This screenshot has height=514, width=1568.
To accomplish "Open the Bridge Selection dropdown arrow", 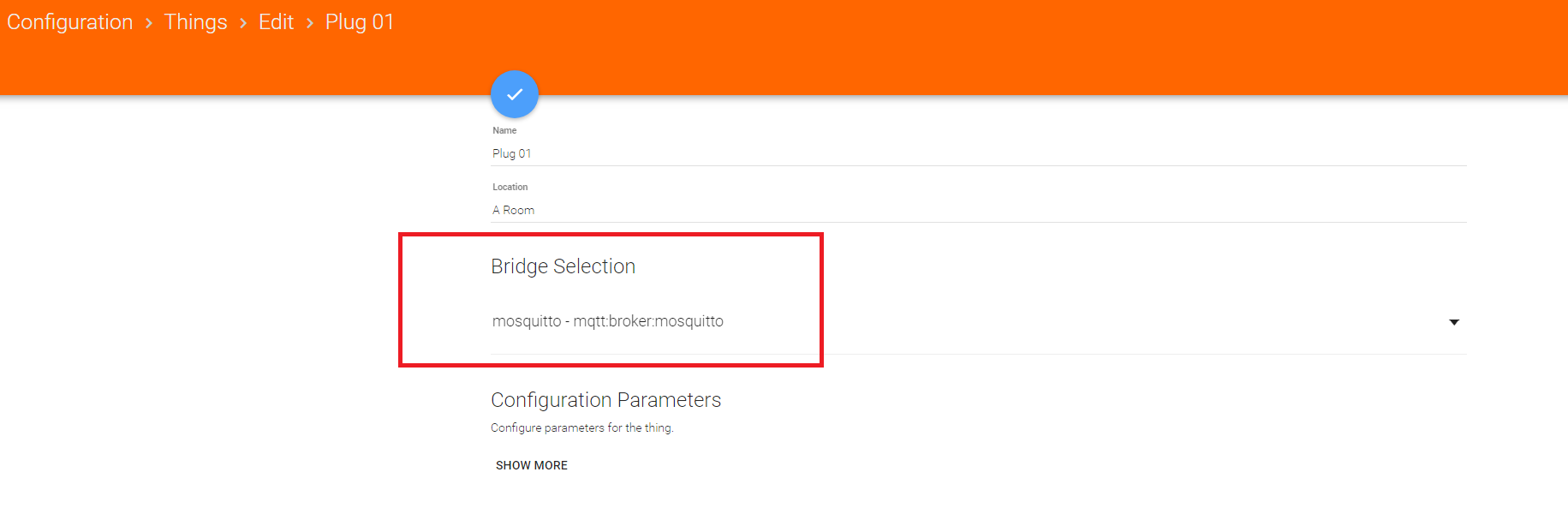I will click(1453, 322).
